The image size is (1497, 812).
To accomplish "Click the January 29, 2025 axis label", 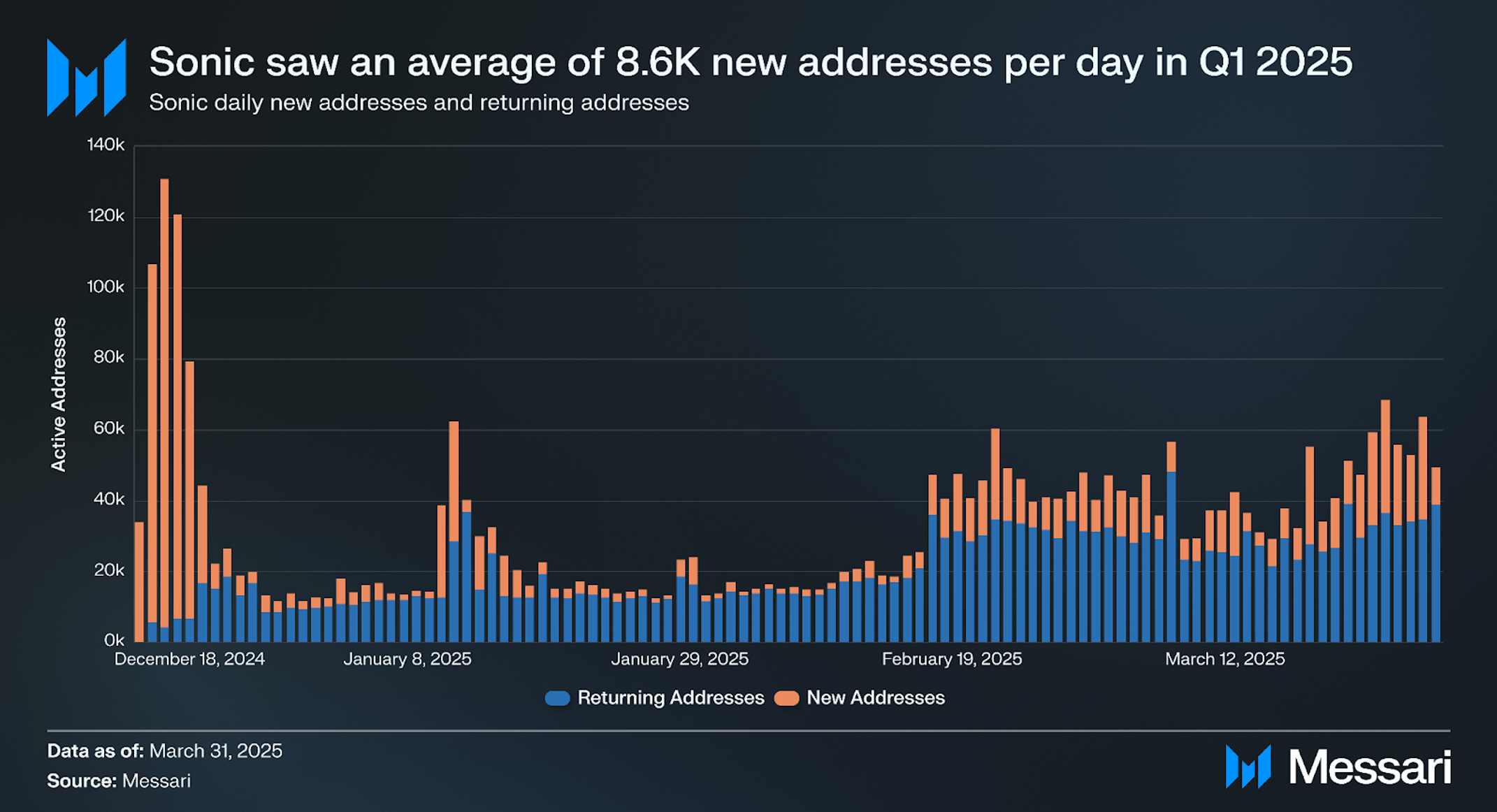I will coord(679,659).
